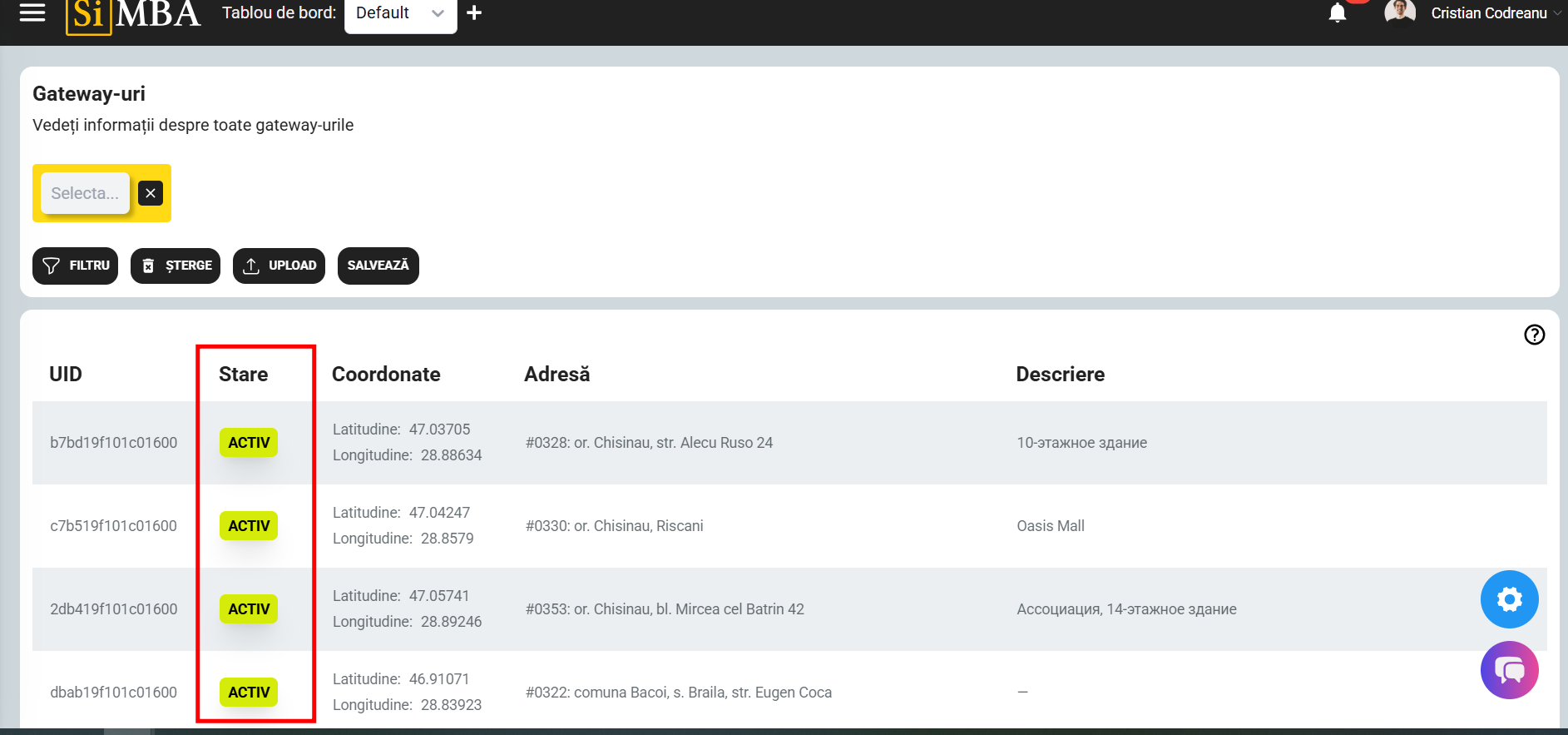1568x735 pixels.
Task: Click the Selecta... selection field
Action: 85,193
